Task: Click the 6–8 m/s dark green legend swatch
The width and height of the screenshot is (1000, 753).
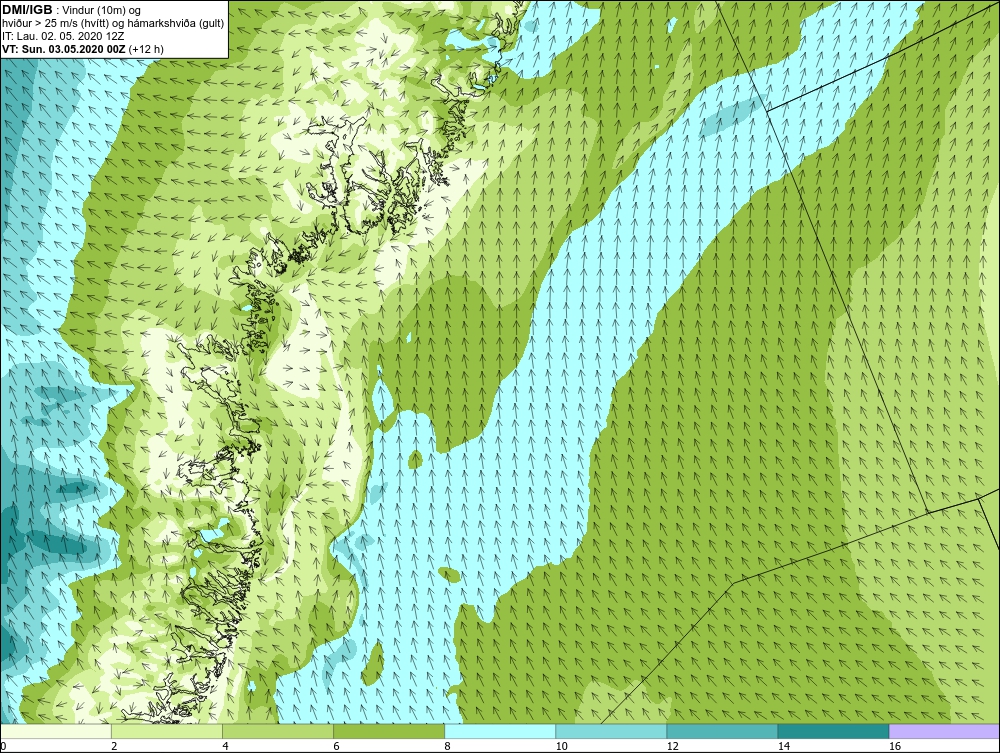Action: click(x=389, y=731)
